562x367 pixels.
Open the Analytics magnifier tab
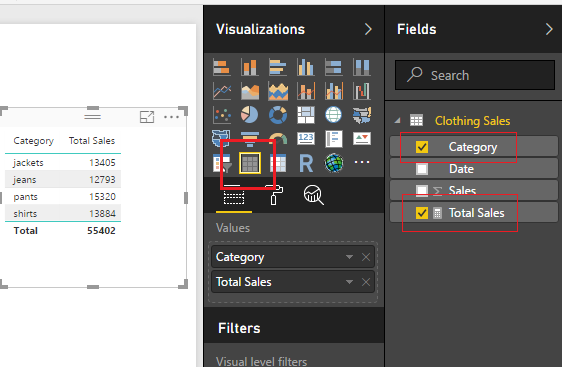tap(314, 195)
